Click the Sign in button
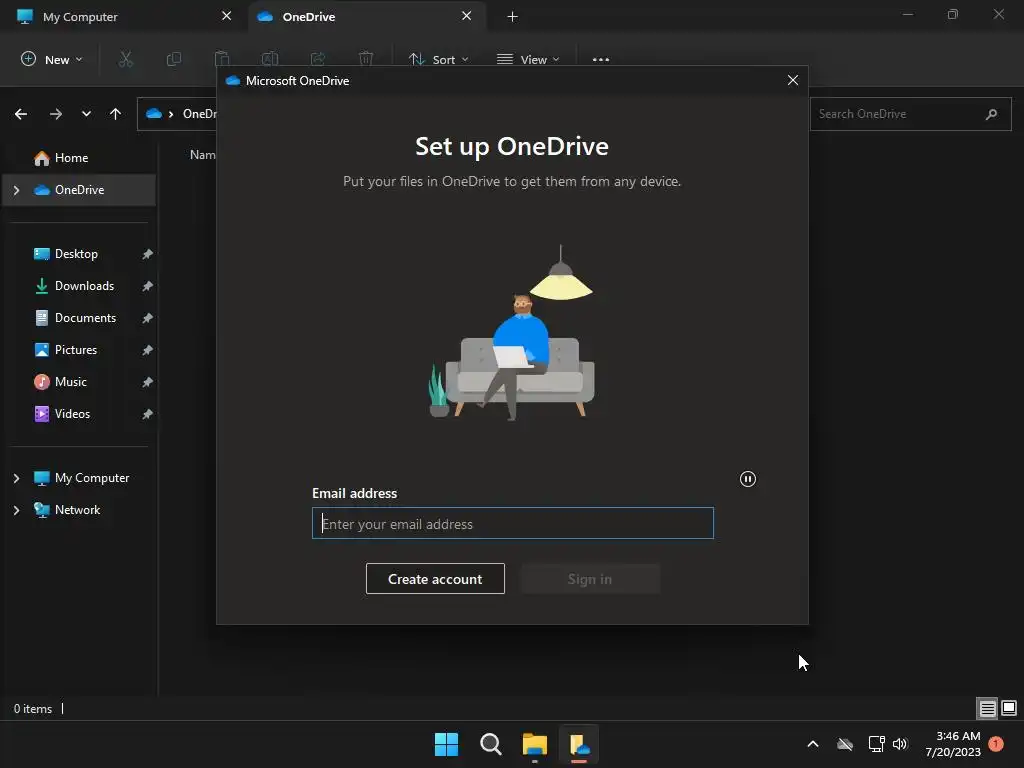Screen dimensions: 1024x768 pyautogui.click(x=590, y=579)
